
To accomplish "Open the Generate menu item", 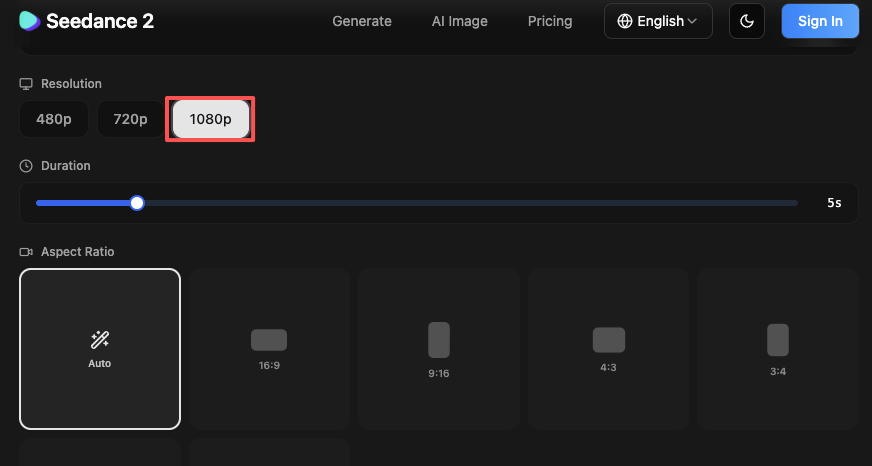I will tap(362, 21).
